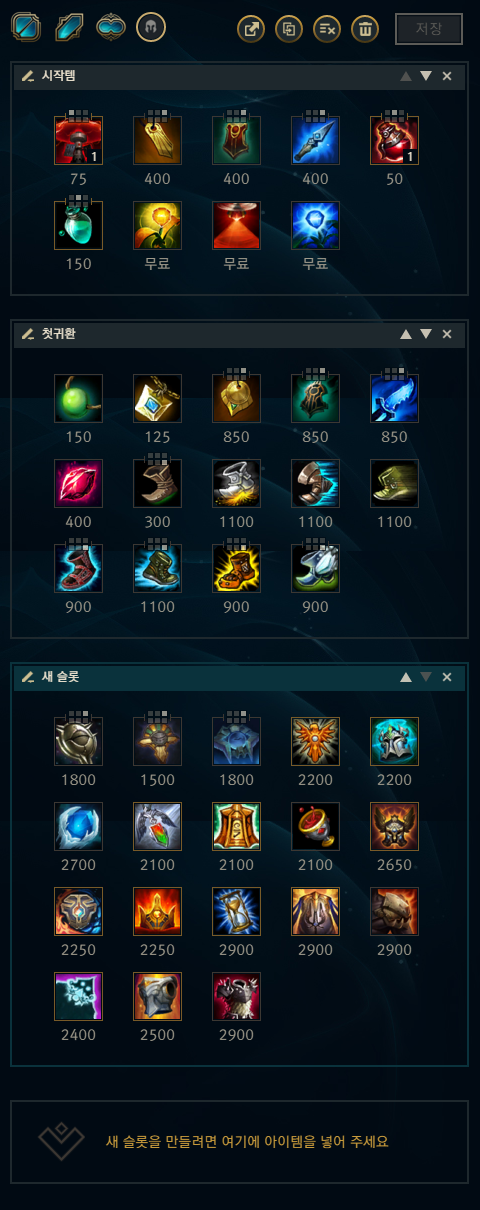Click the clear all items icon

(327, 29)
